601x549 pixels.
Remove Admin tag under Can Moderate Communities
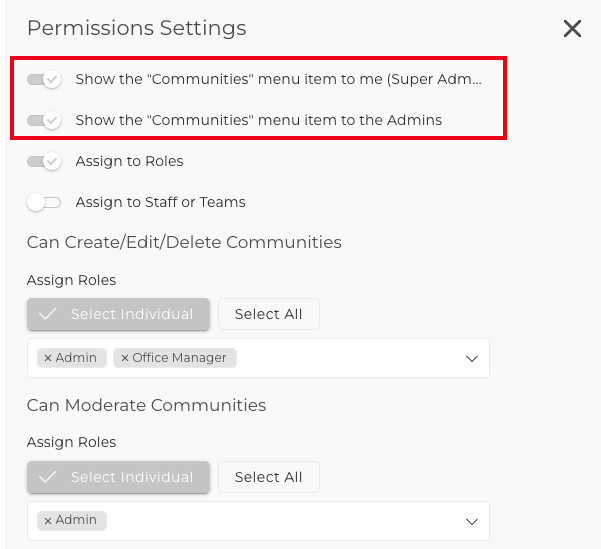(x=48, y=521)
